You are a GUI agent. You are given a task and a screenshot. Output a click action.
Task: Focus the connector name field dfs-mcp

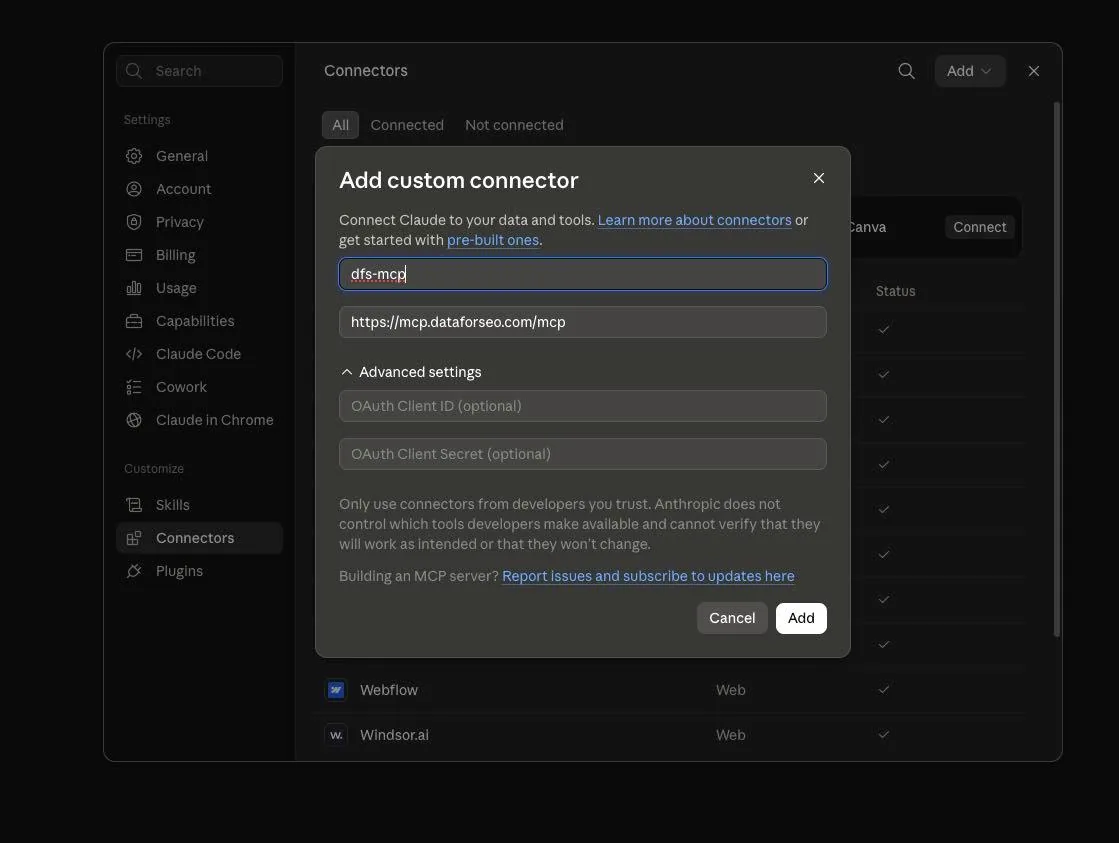582,274
